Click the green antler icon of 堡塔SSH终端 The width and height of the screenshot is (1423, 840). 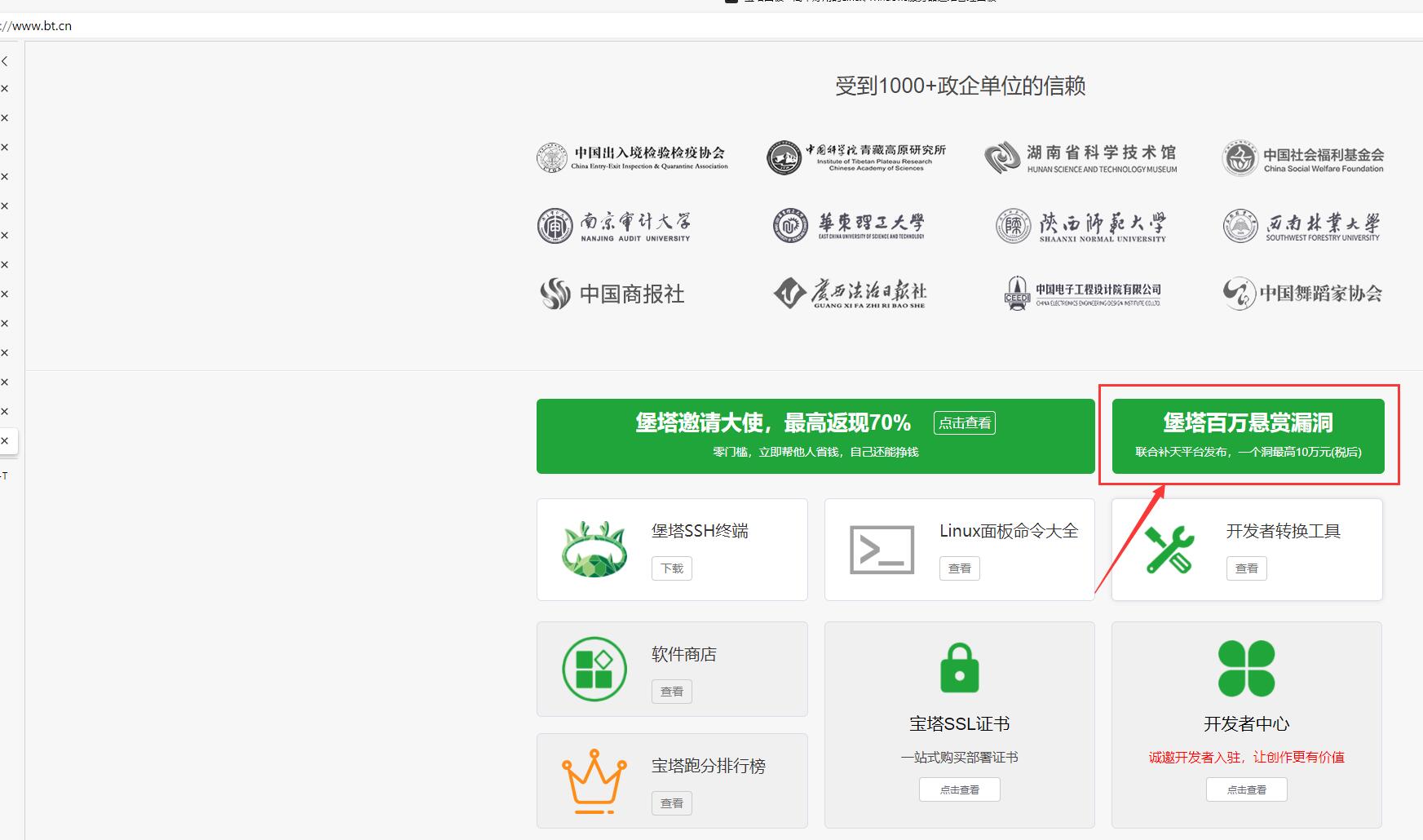594,549
